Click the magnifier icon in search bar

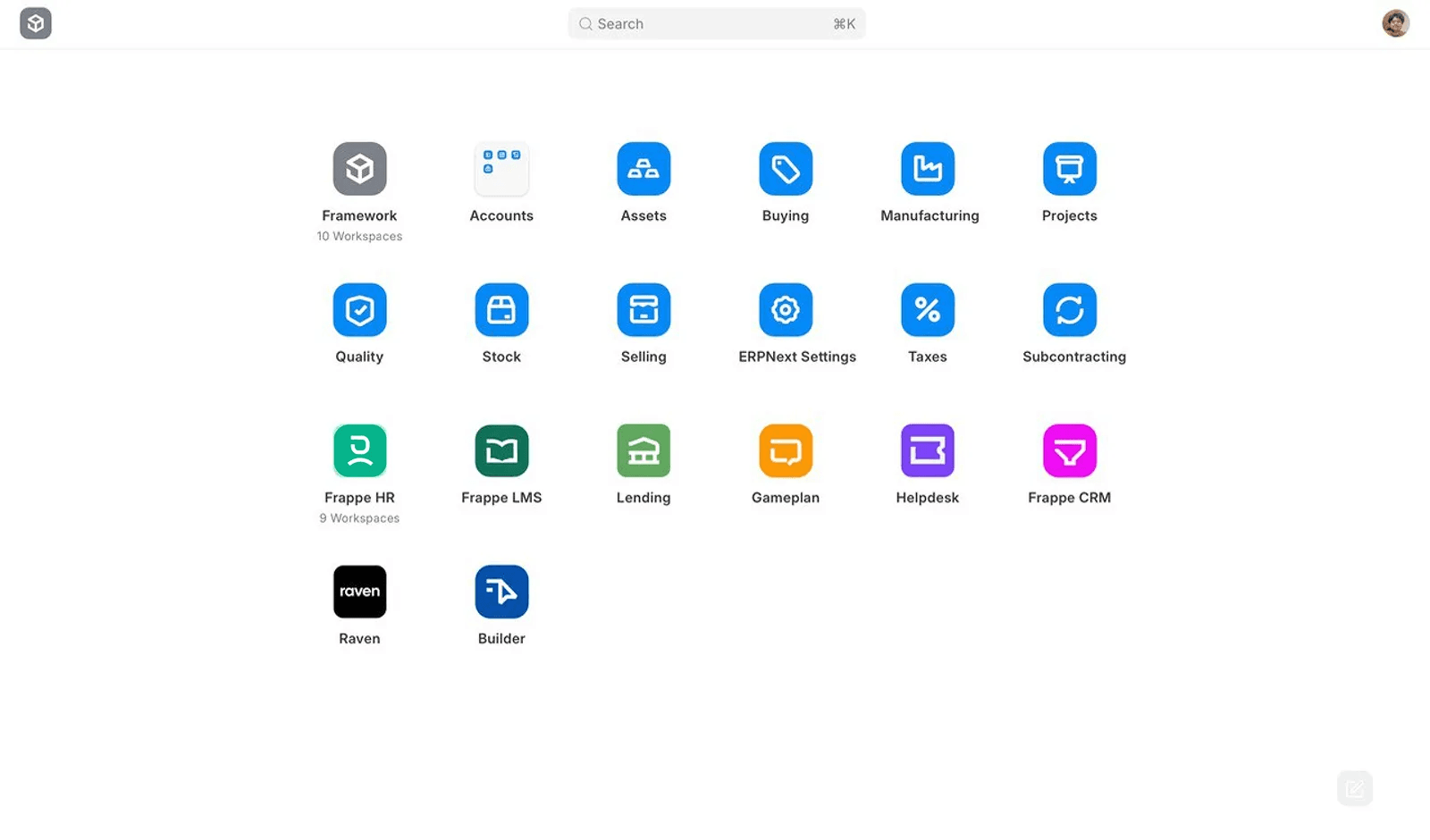coord(585,24)
